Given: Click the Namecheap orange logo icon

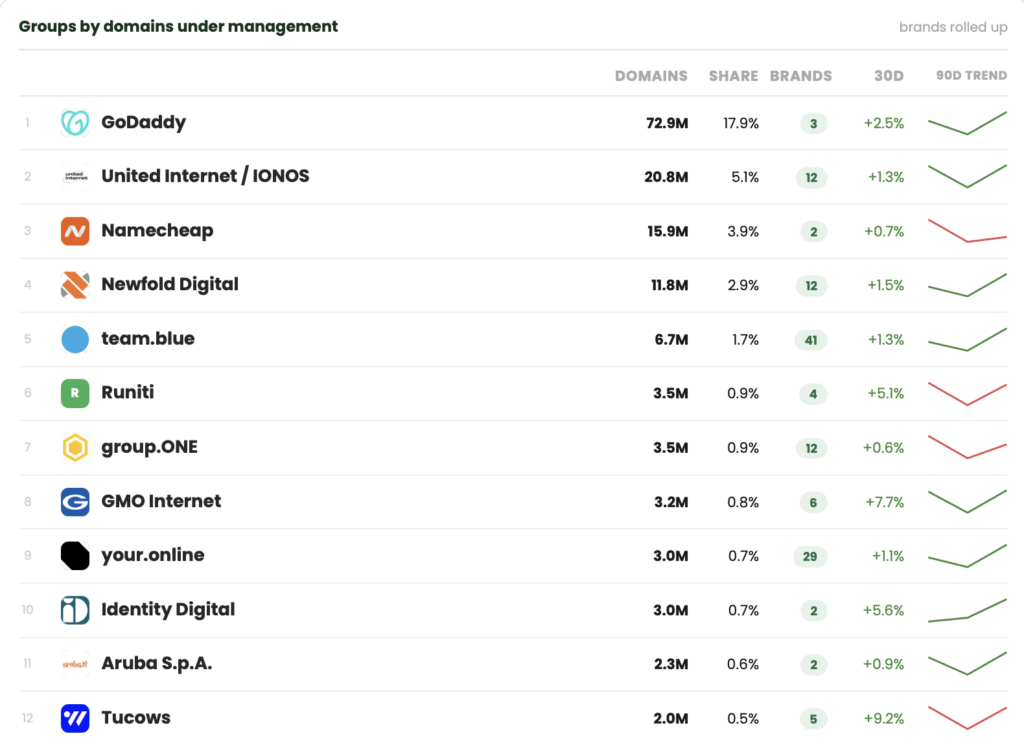Looking at the screenshot, I should tap(75, 231).
